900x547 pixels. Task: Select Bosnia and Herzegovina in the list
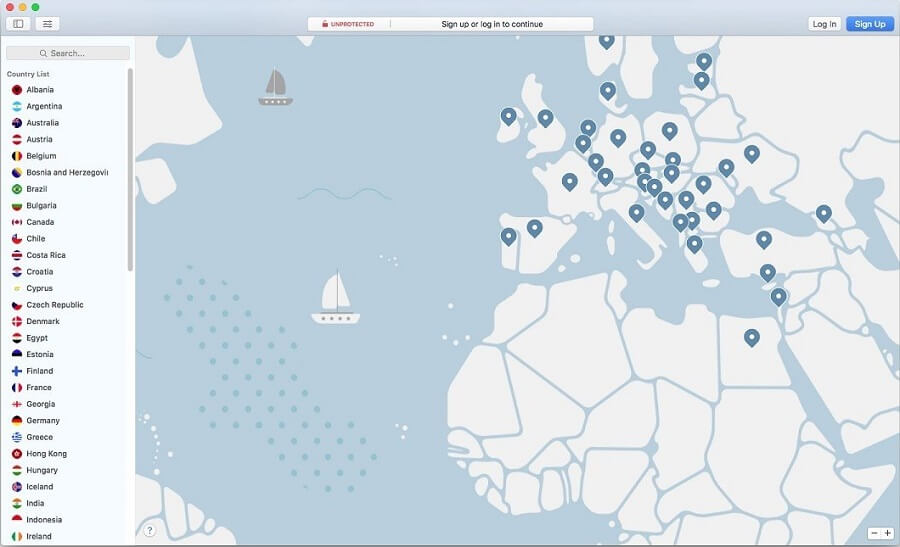tap(66, 172)
